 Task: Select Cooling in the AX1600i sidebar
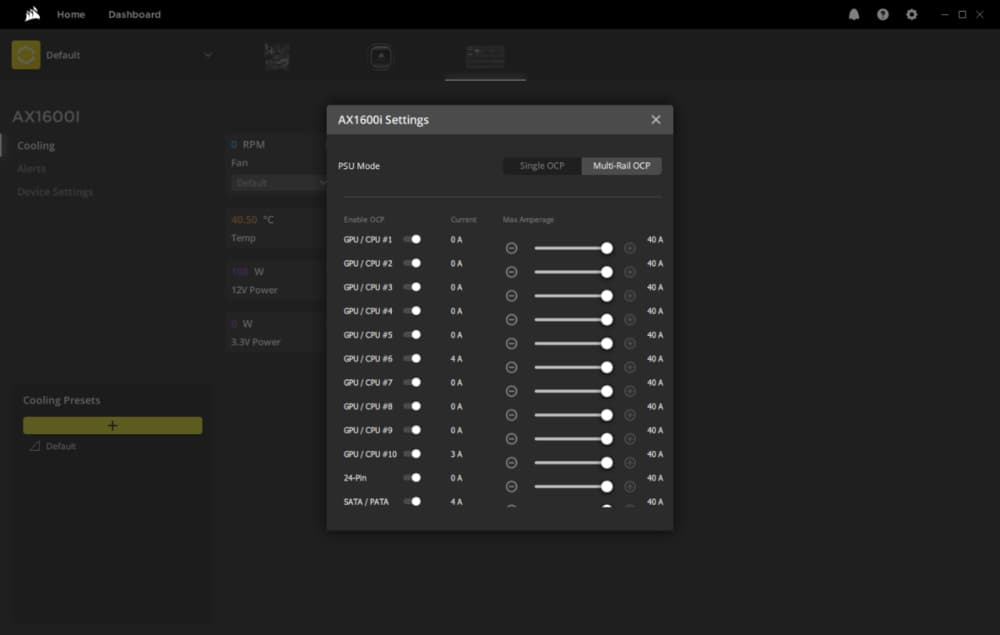pyautogui.click(x=36, y=145)
